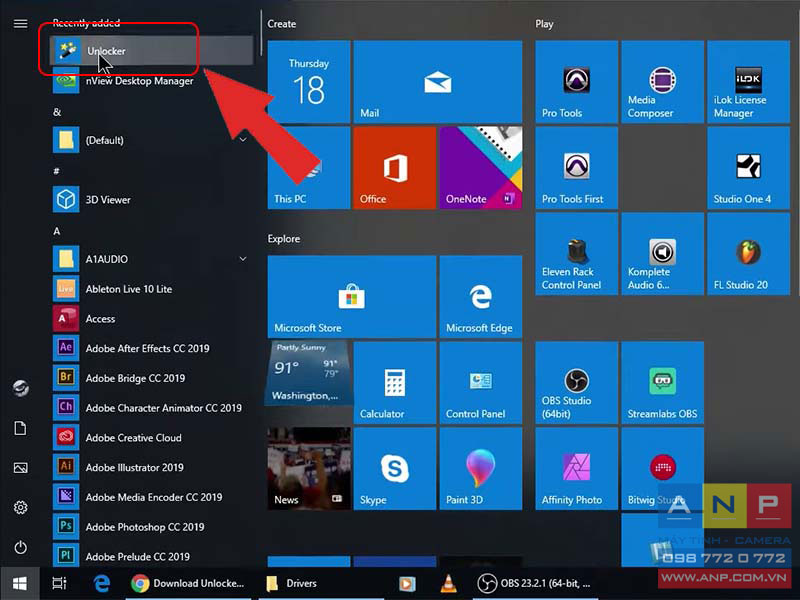Launch the Skype tile

[395, 468]
